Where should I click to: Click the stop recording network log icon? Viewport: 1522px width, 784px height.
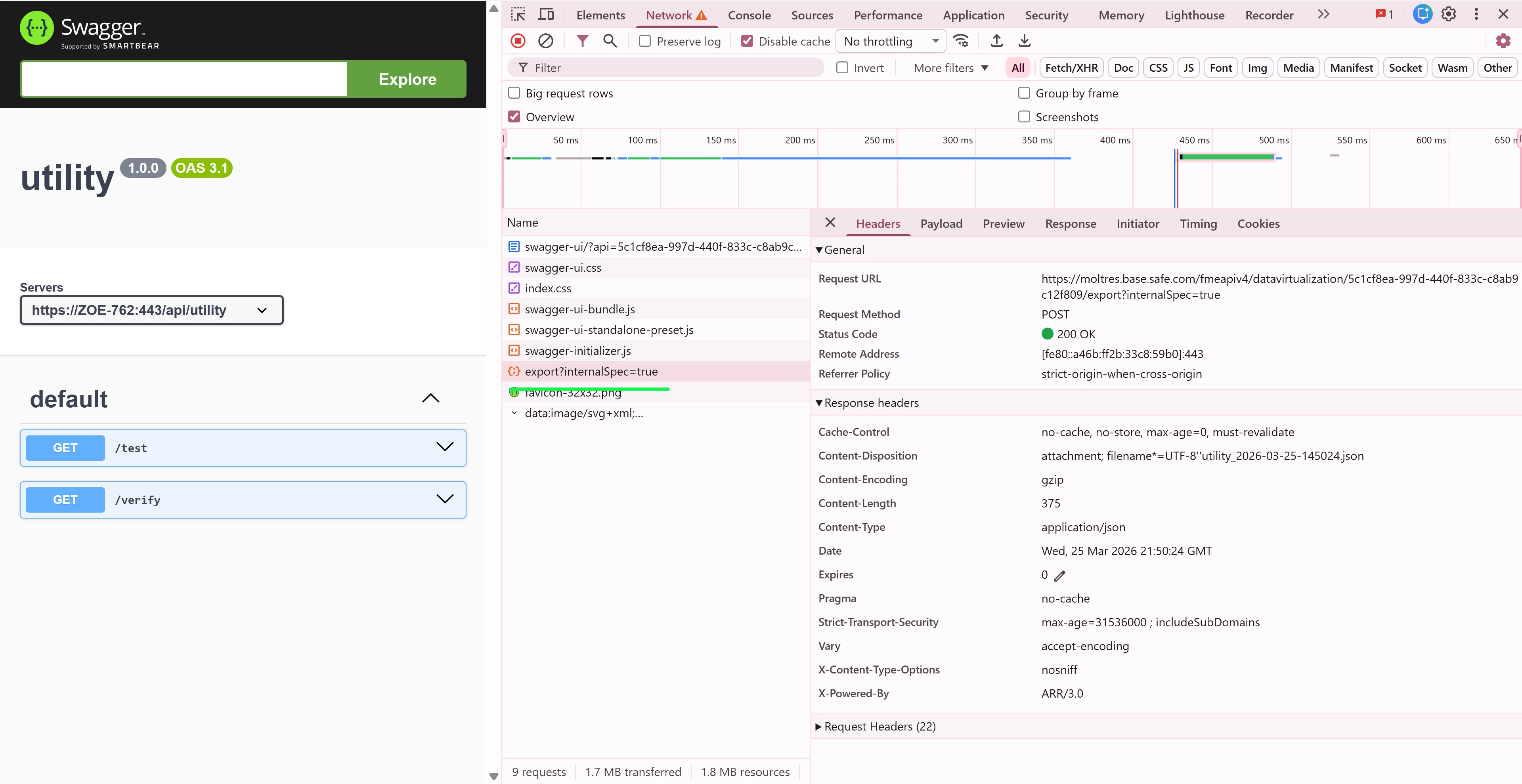point(518,41)
